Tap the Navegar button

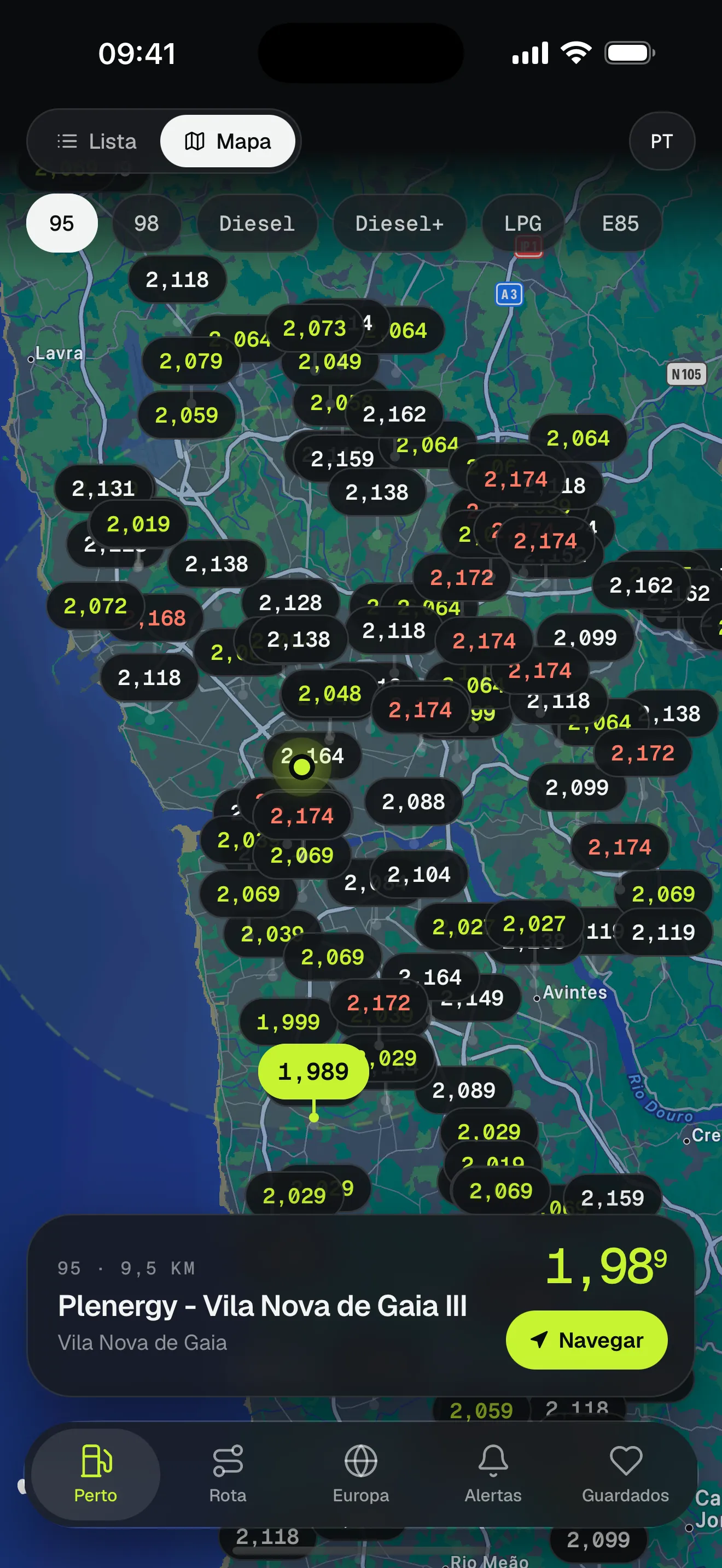(587, 1339)
